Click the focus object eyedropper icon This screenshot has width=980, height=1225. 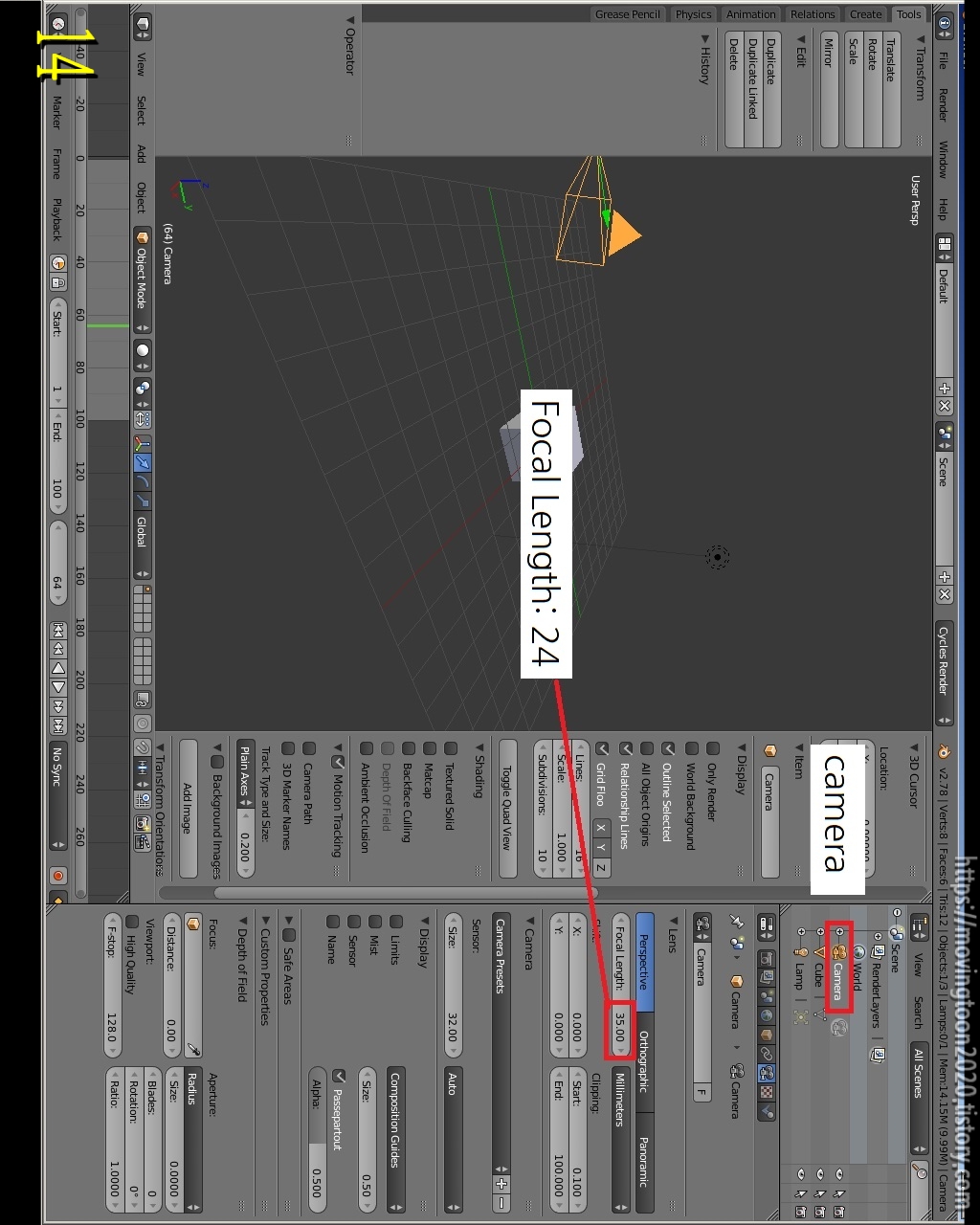coord(191,1050)
